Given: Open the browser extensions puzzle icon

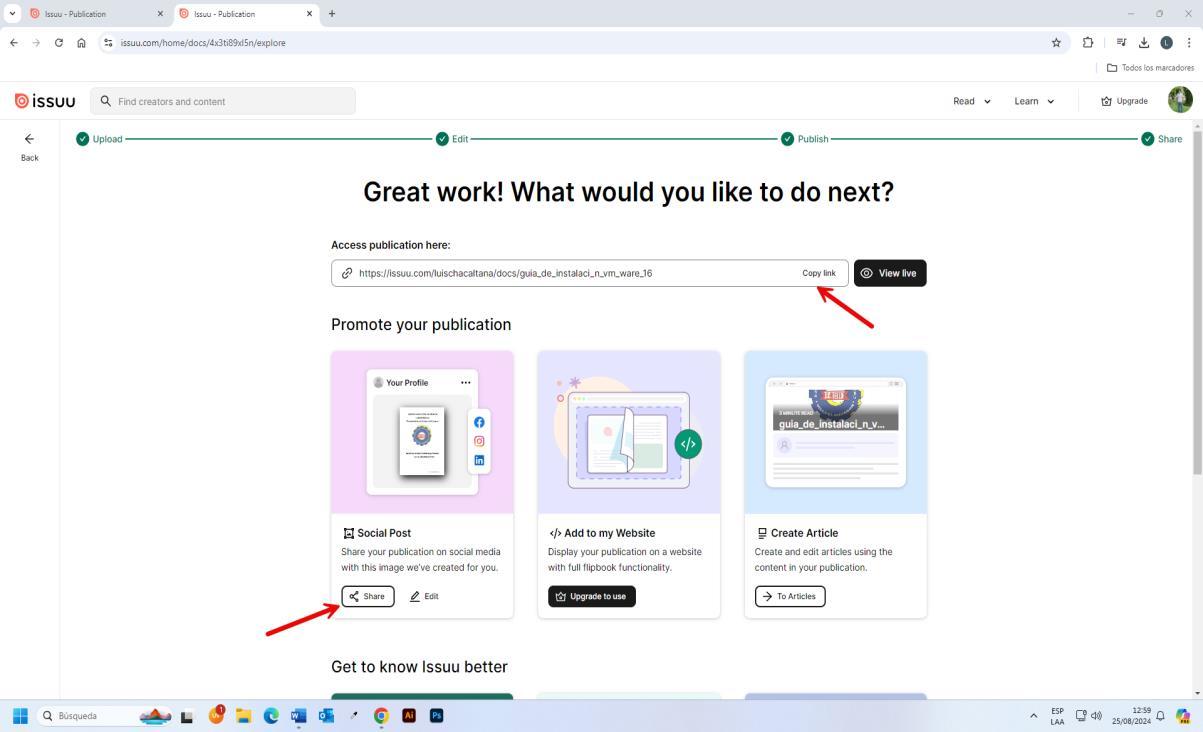Looking at the screenshot, I should coord(1088,43).
